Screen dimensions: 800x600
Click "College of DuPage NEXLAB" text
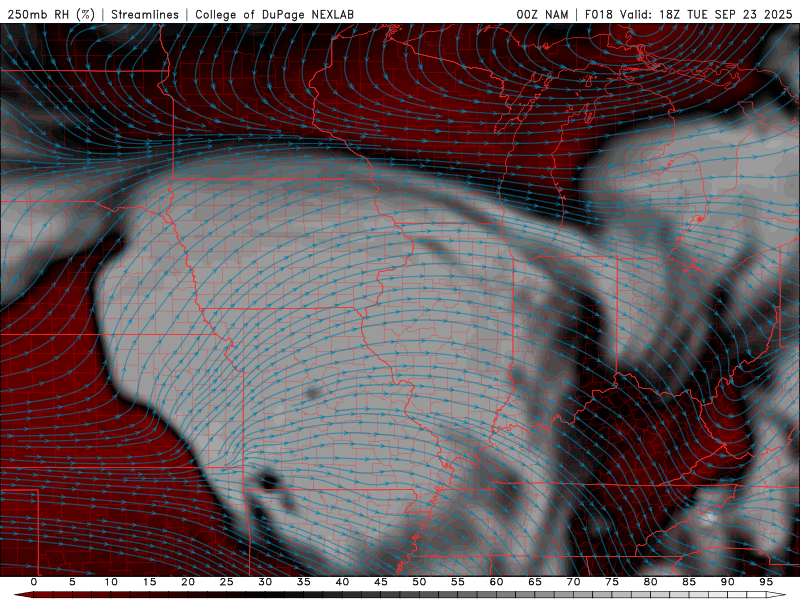(x=274, y=14)
